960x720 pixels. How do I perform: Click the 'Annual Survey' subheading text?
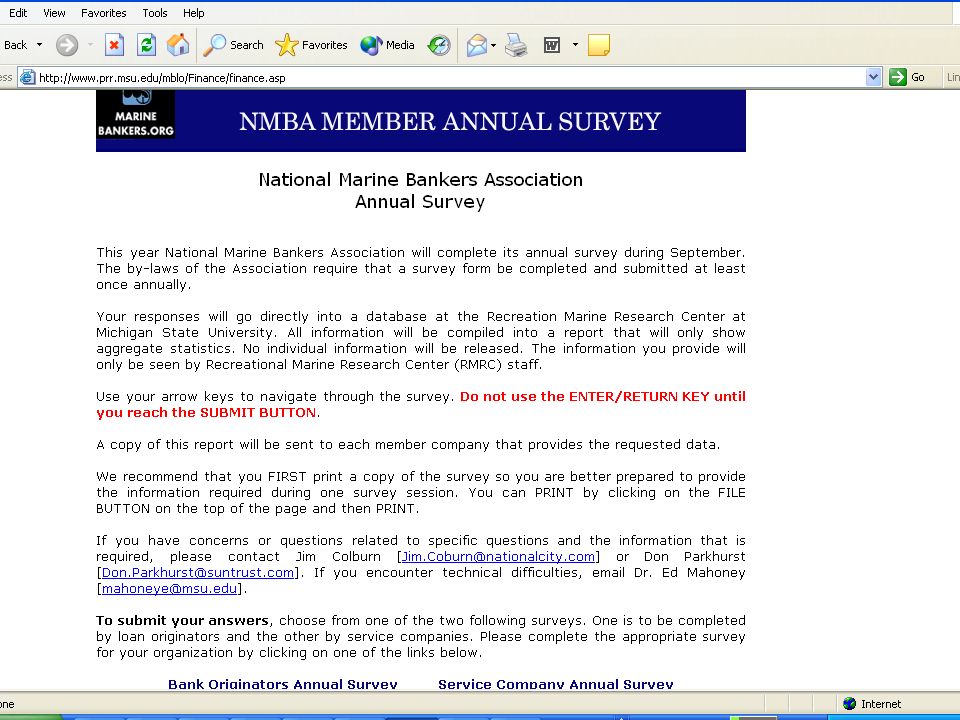(420, 201)
